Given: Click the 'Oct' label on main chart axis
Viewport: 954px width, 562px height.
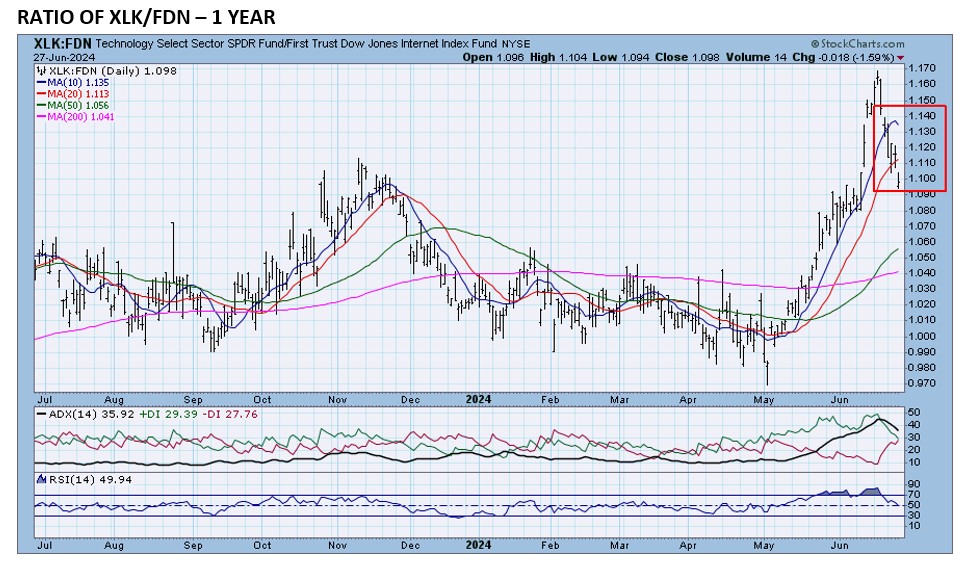Looking at the screenshot, I should [262, 400].
